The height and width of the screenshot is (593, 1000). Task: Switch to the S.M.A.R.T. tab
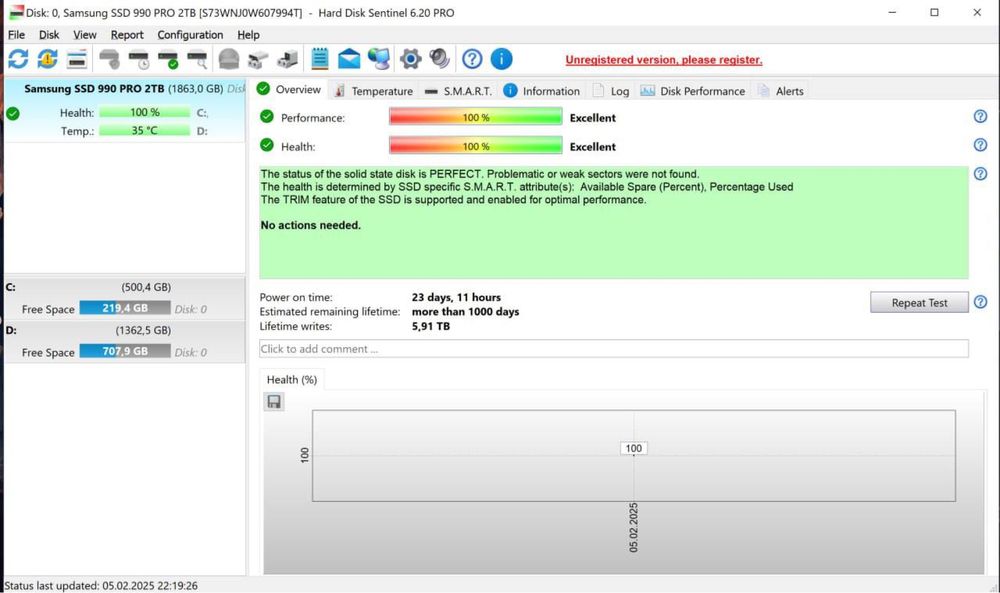(459, 91)
